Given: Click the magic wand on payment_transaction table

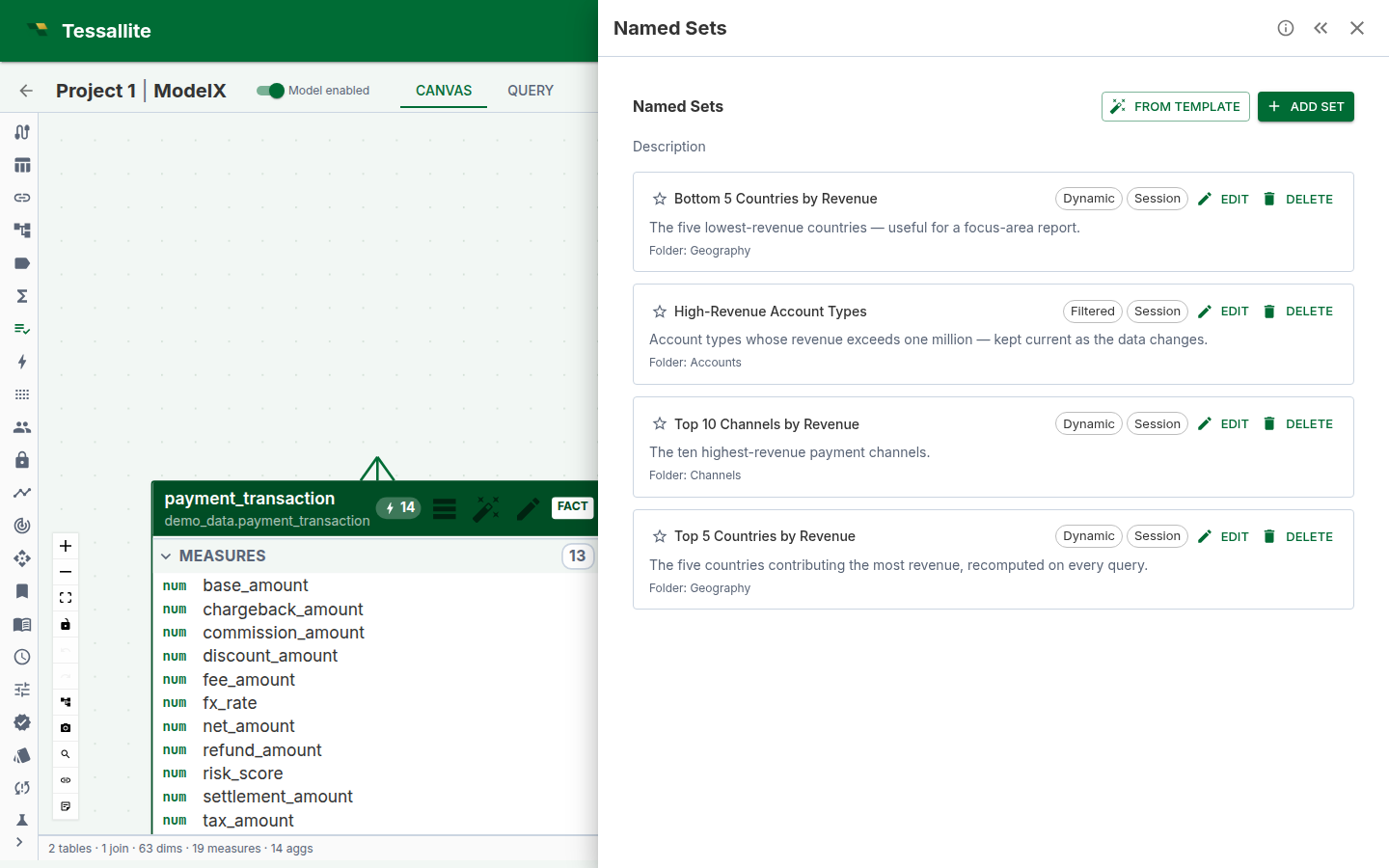Looking at the screenshot, I should tap(486, 508).
